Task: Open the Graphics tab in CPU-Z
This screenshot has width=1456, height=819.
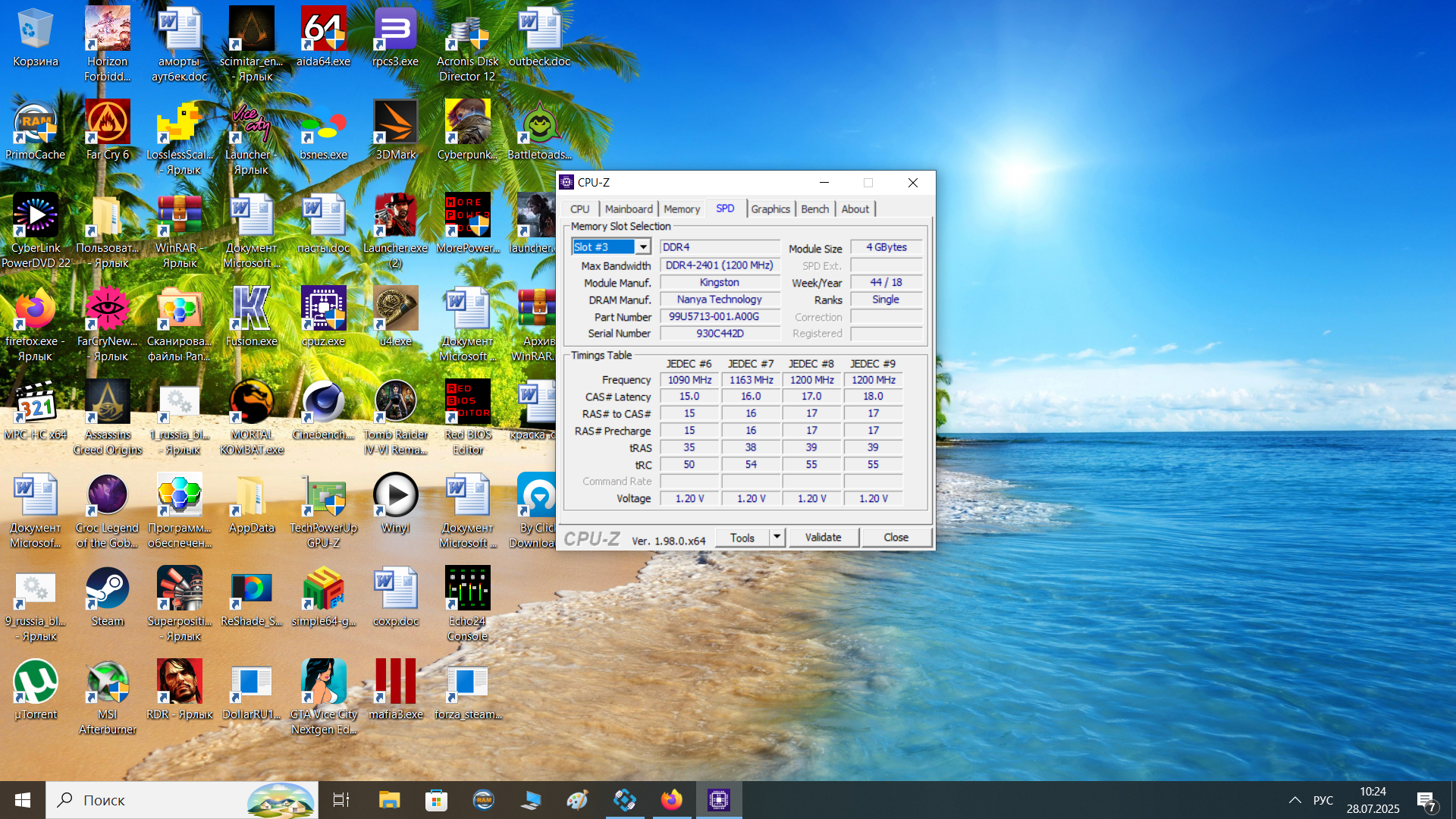Action: (770, 209)
